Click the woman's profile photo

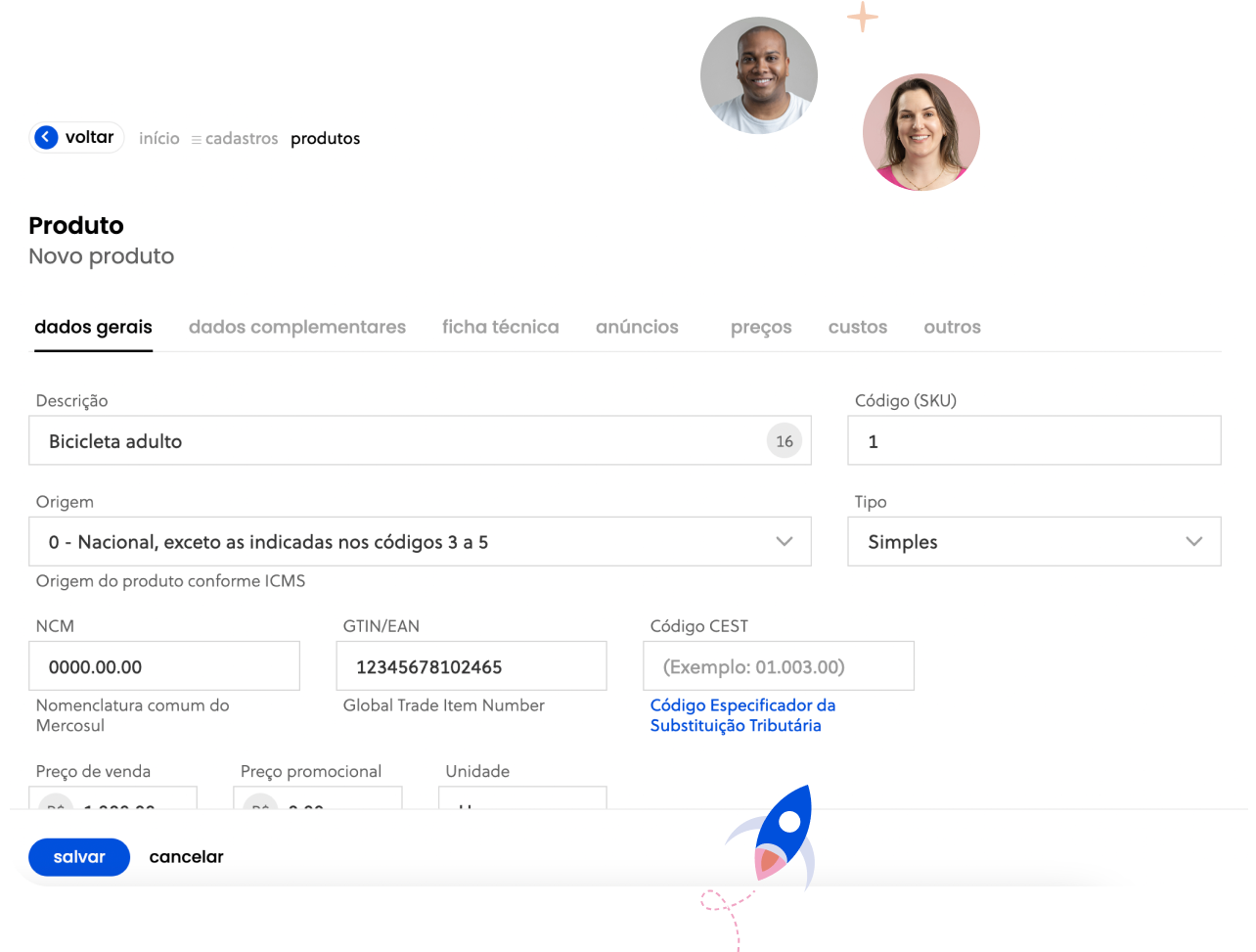coord(920,132)
